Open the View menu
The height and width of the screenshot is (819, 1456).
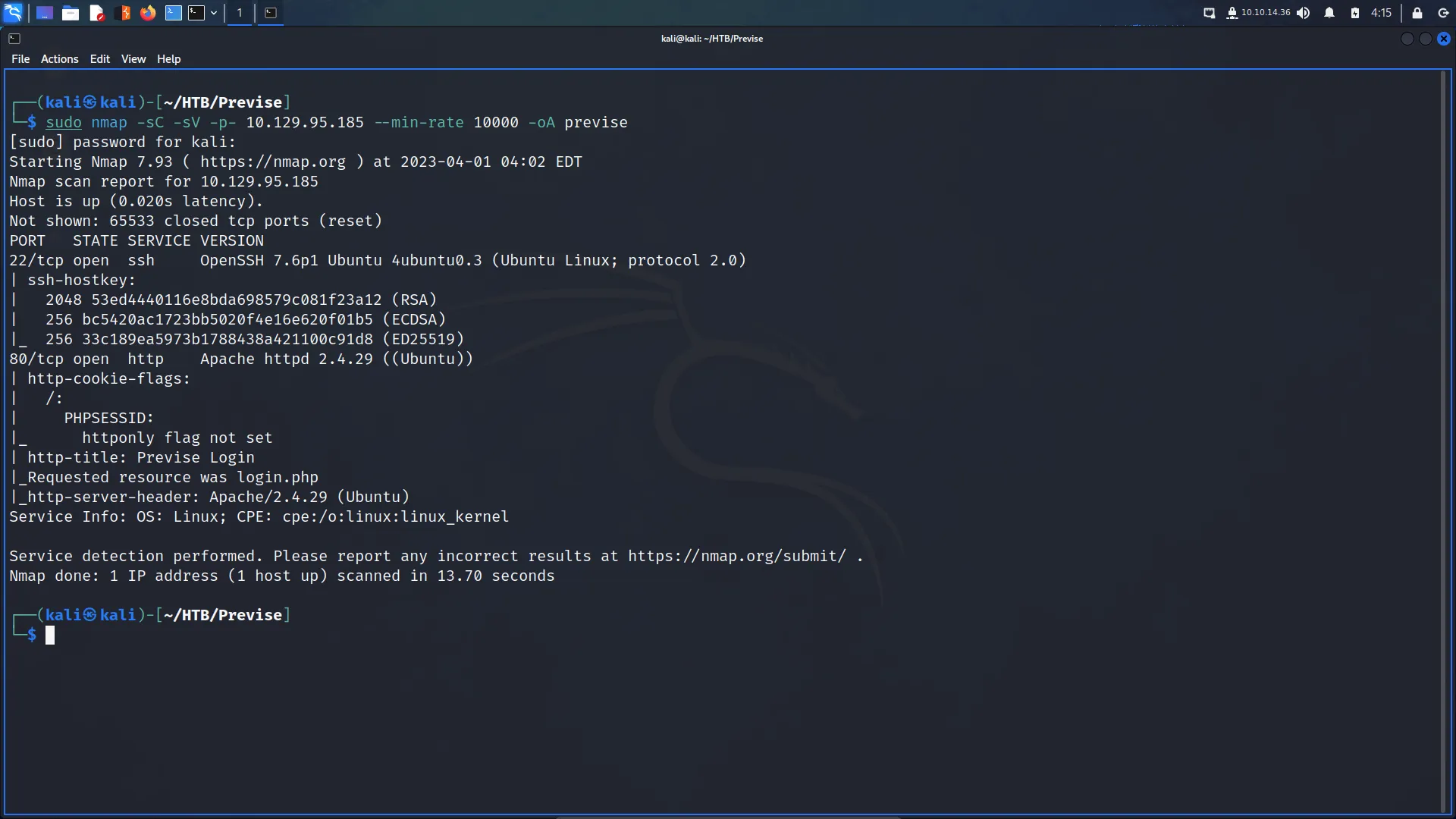click(x=133, y=59)
